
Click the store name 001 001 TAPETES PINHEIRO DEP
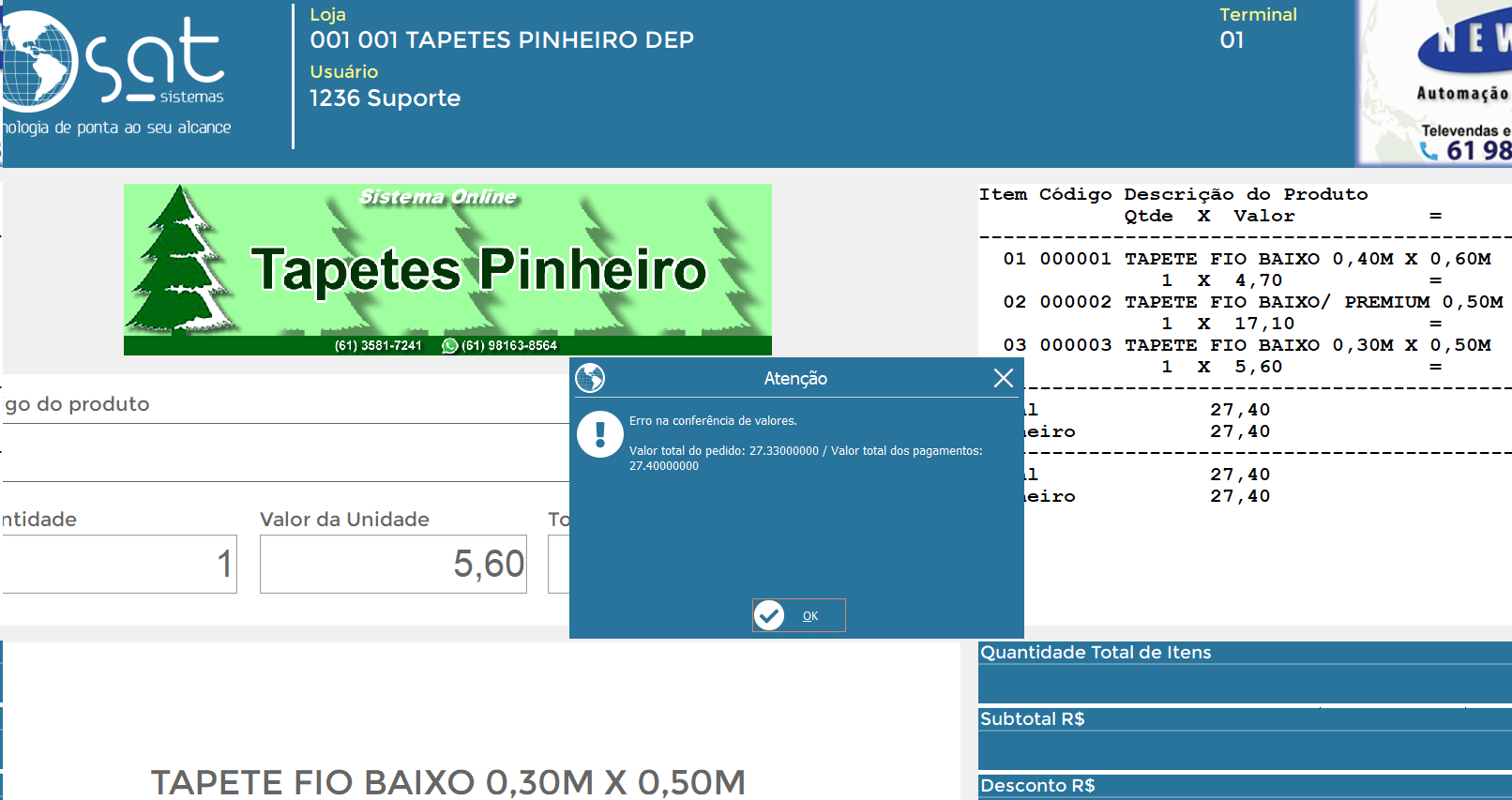(x=502, y=40)
